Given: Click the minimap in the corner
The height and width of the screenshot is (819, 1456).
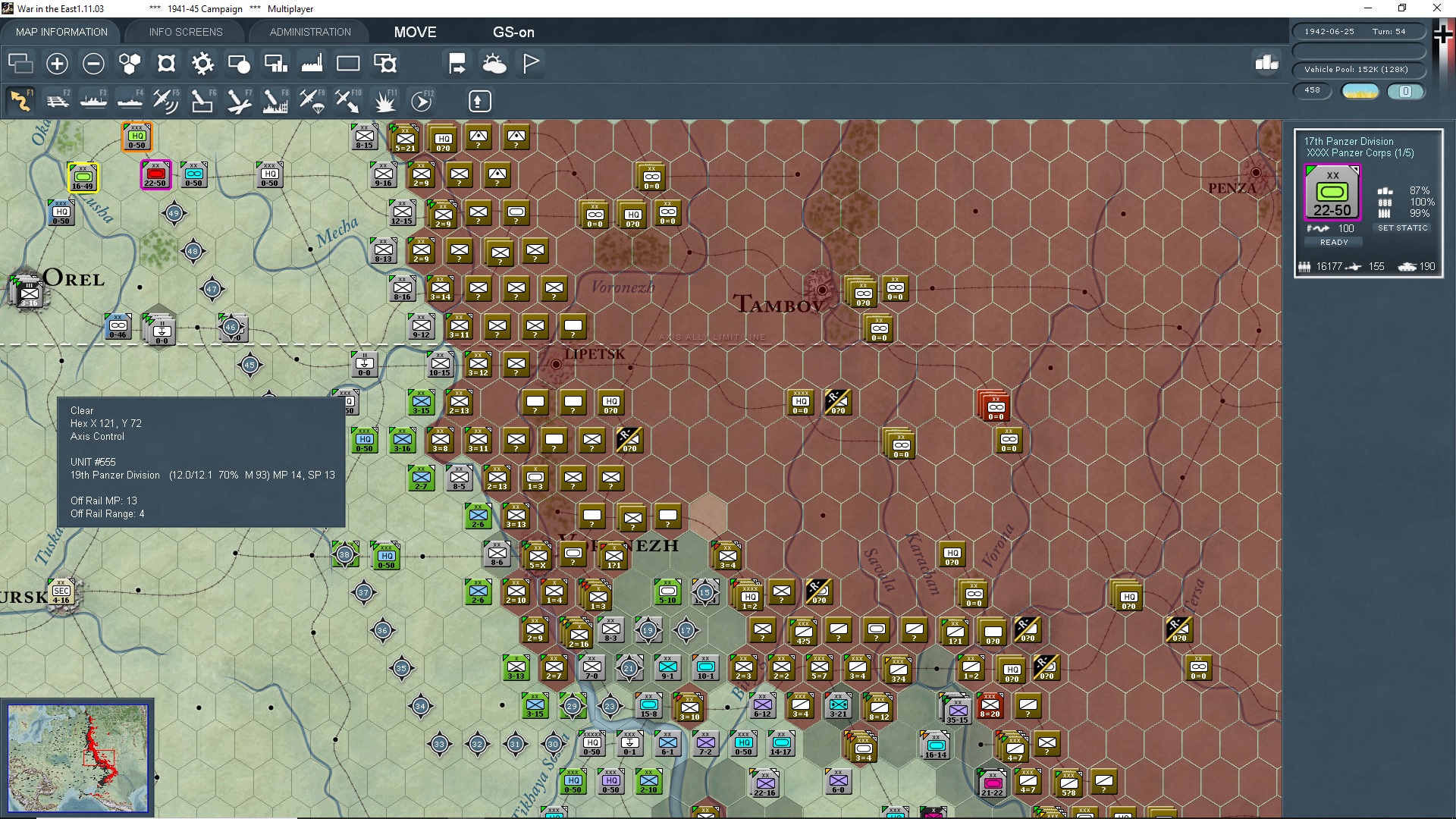Looking at the screenshot, I should [x=77, y=758].
